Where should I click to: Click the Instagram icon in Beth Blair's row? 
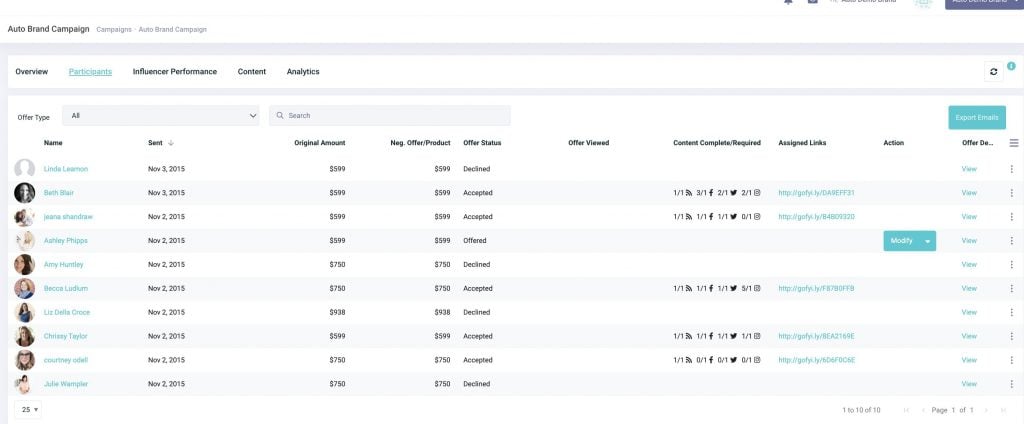coord(758,193)
